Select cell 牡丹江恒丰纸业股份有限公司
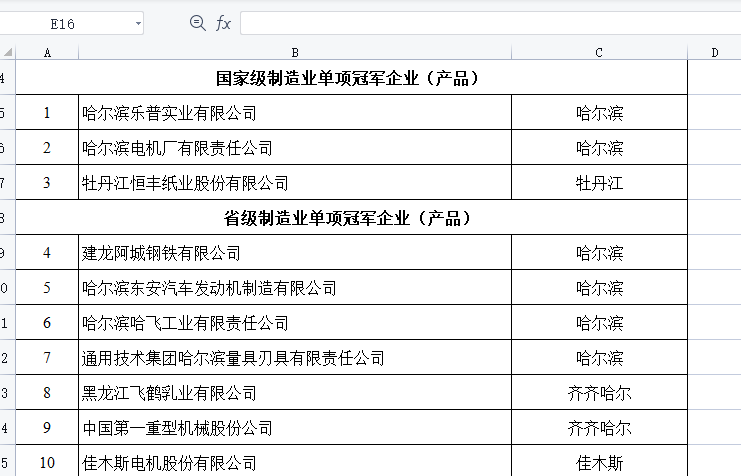This screenshot has height=476, width=741. pyautogui.click(x=295, y=182)
